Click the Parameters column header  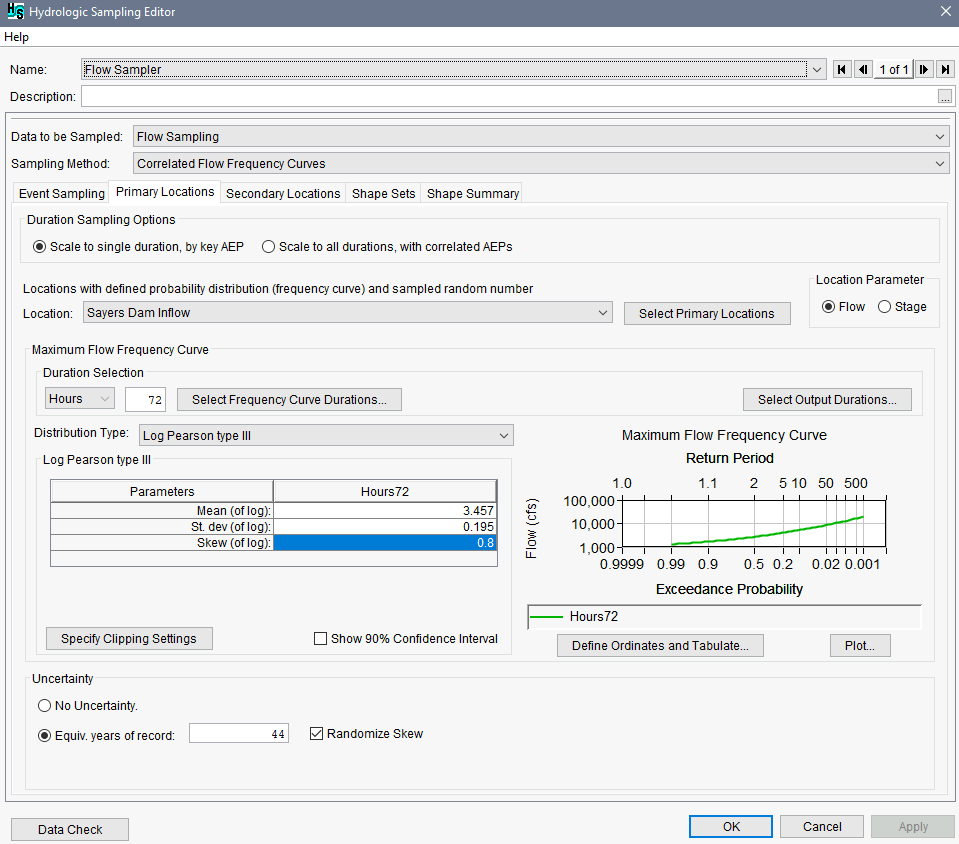[162, 491]
